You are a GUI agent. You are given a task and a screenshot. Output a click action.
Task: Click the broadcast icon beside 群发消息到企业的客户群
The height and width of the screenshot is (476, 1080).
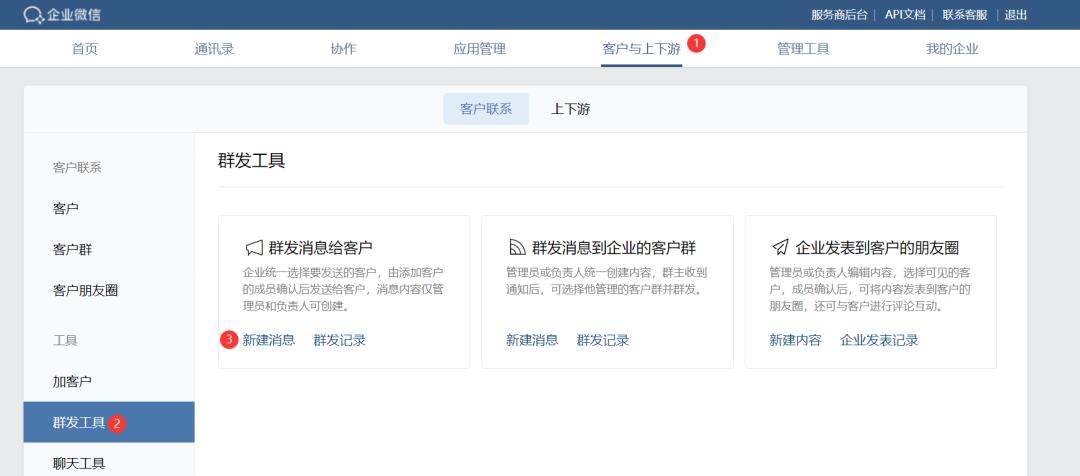tap(517, 247)
